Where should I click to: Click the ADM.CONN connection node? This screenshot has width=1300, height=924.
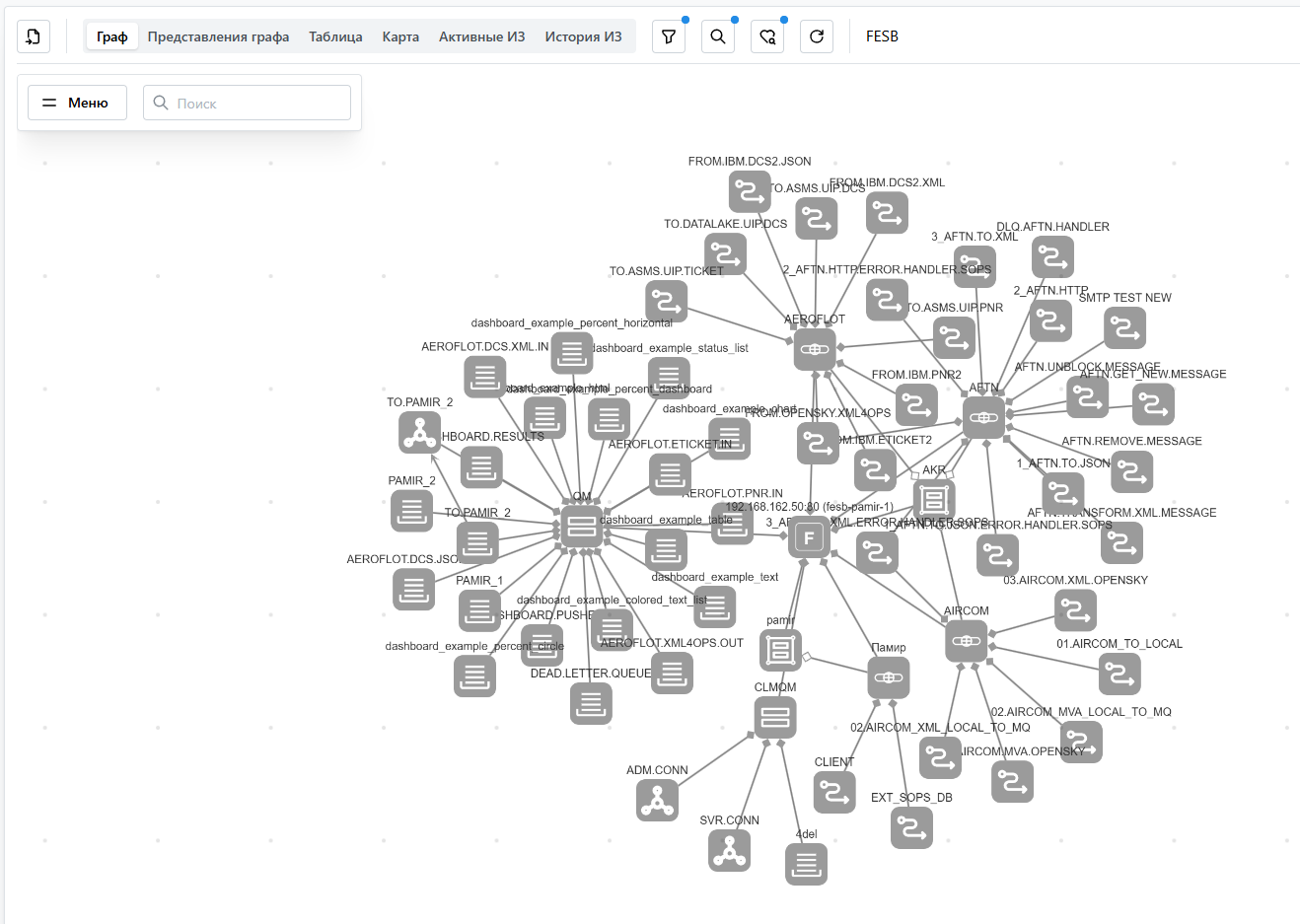pos(657,800)
